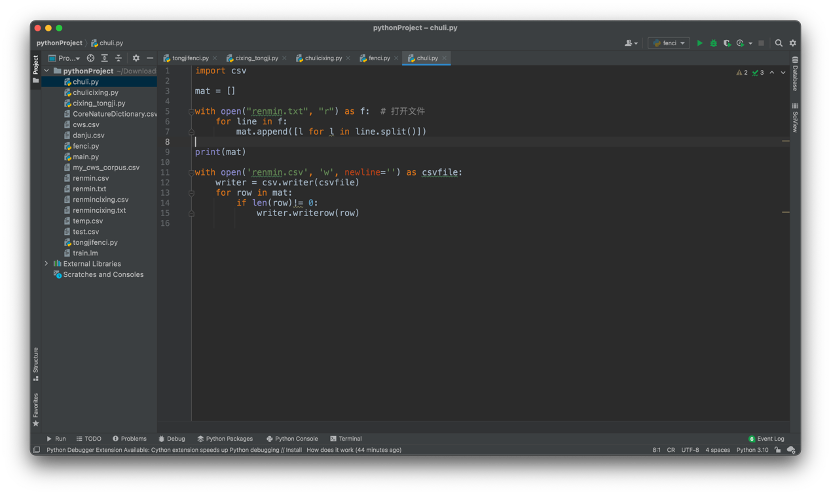Image resolution: width=832 pixels, height=496 pixels.
Task: Select chulicixing.py in project tree
Action: (91, 92)
